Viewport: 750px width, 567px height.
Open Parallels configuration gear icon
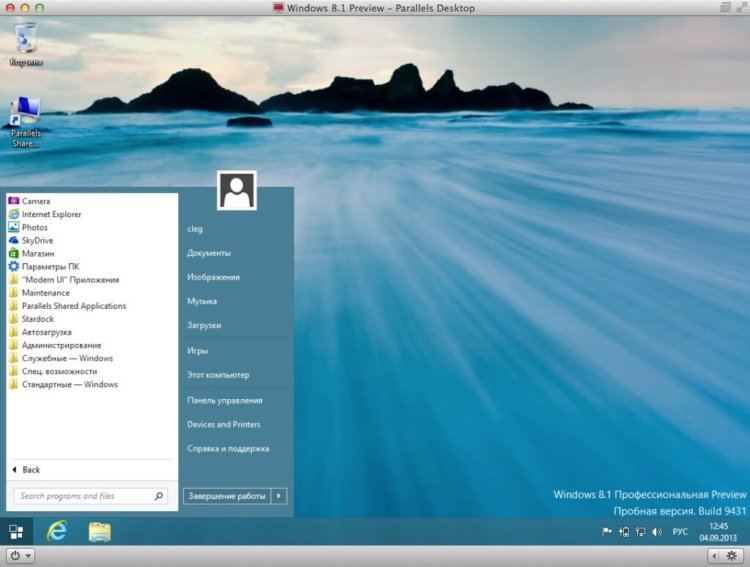coord(731,556)
